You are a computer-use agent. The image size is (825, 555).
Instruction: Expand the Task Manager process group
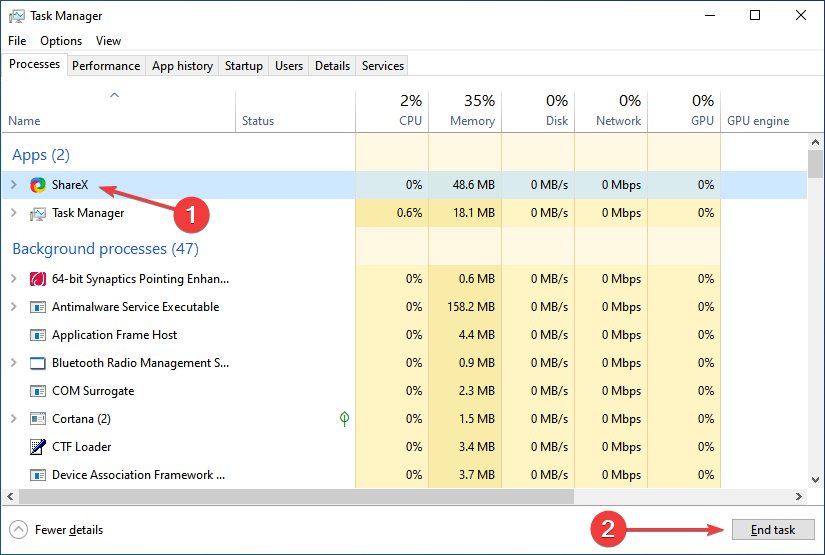[x=14, y=213]
